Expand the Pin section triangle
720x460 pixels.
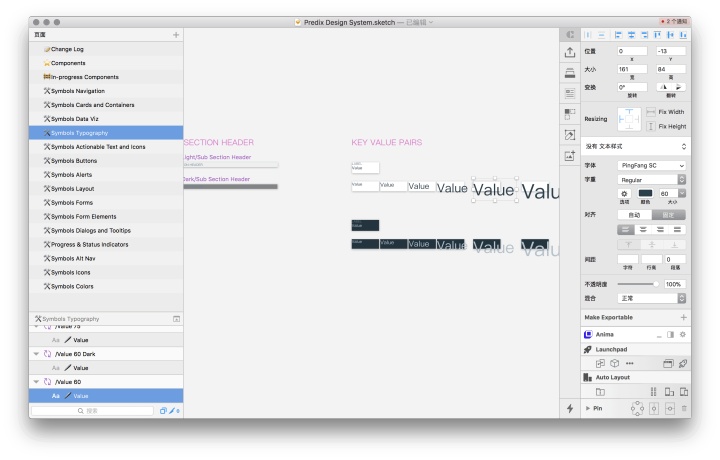pos(588,408)
